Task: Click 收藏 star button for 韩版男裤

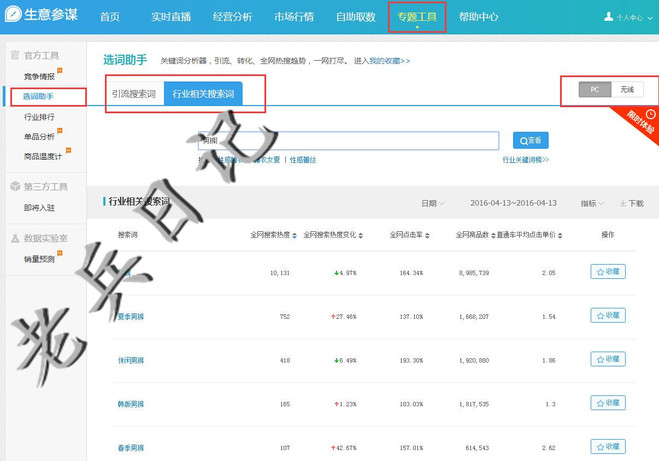Action: (608, 403)
